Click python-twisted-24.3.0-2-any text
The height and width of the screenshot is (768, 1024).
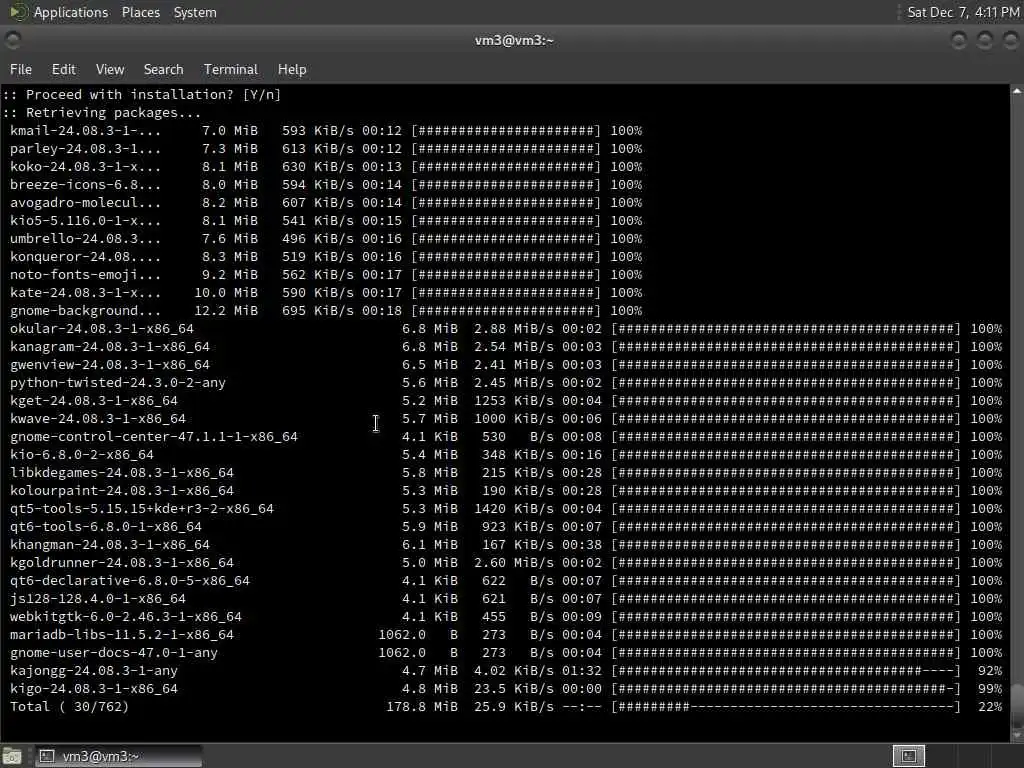coord(118,383)
